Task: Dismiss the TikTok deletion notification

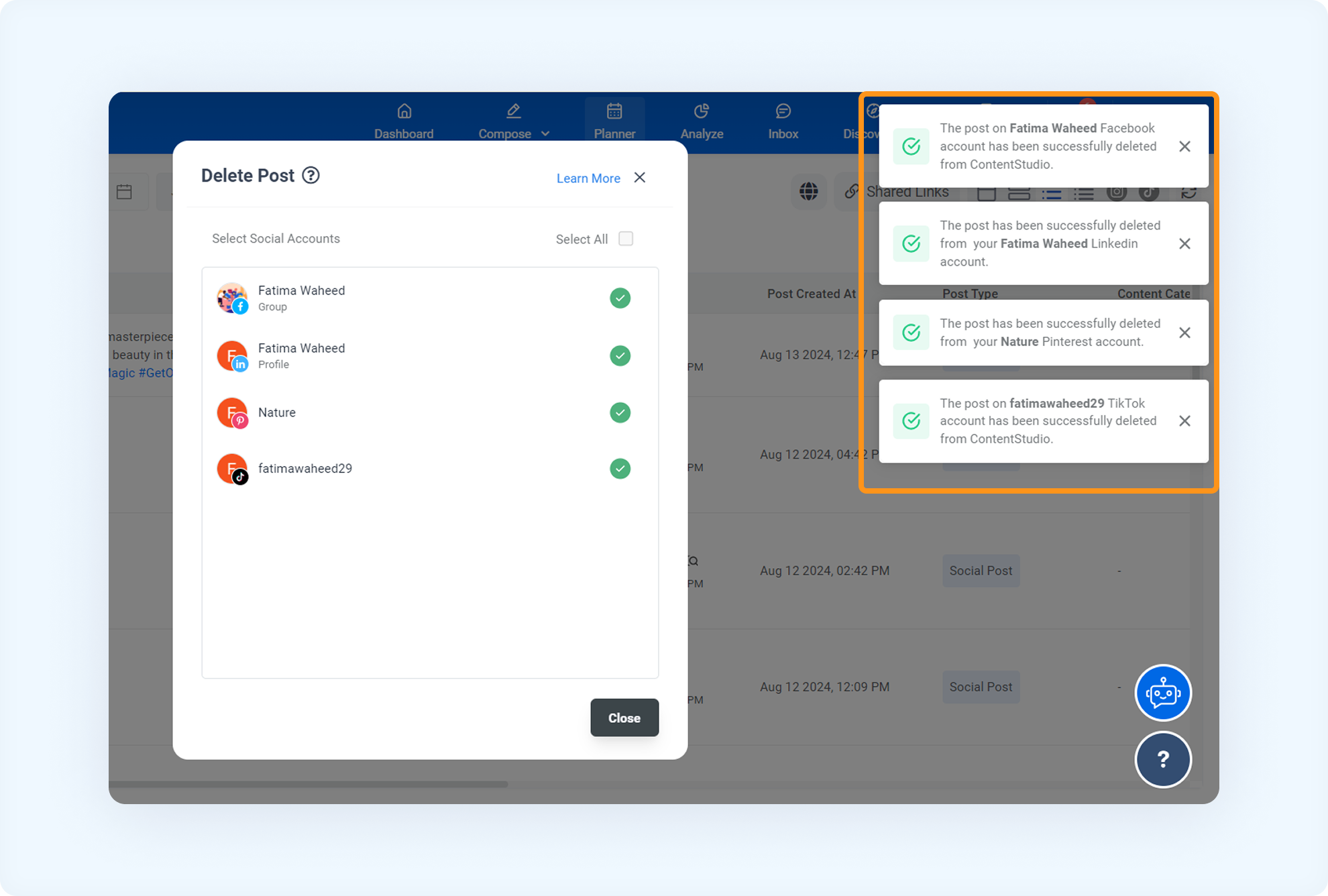Action: 1185,421
